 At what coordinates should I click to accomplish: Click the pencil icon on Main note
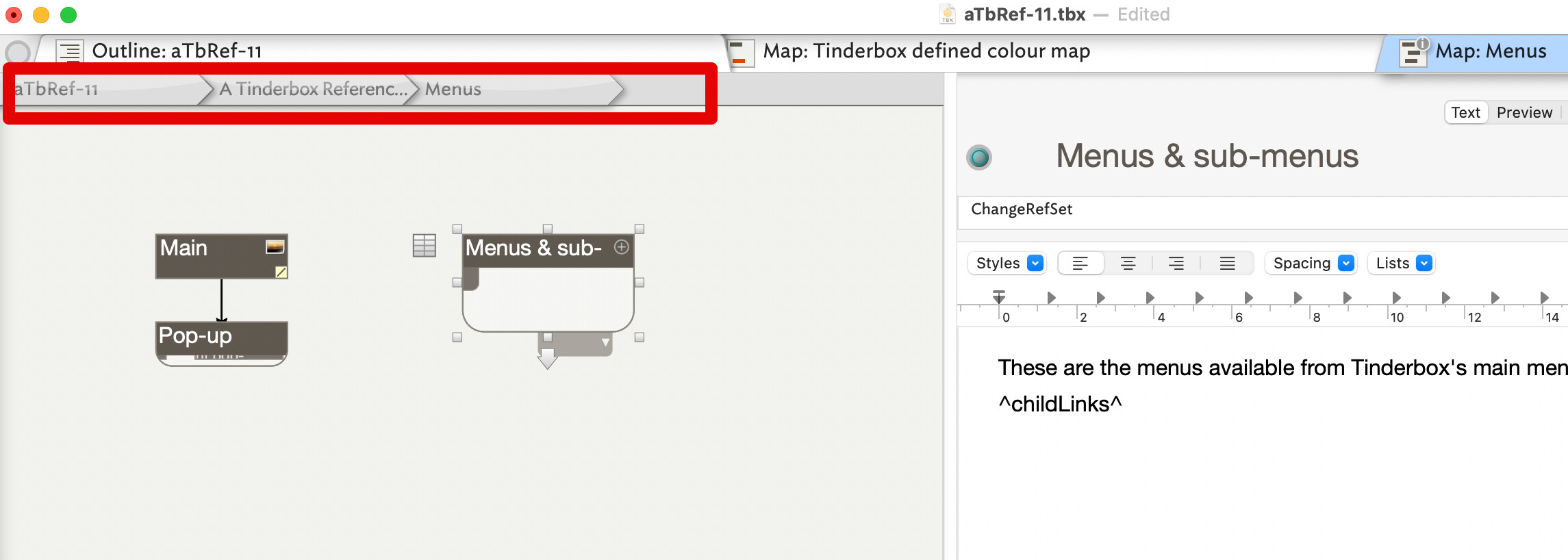281,272
